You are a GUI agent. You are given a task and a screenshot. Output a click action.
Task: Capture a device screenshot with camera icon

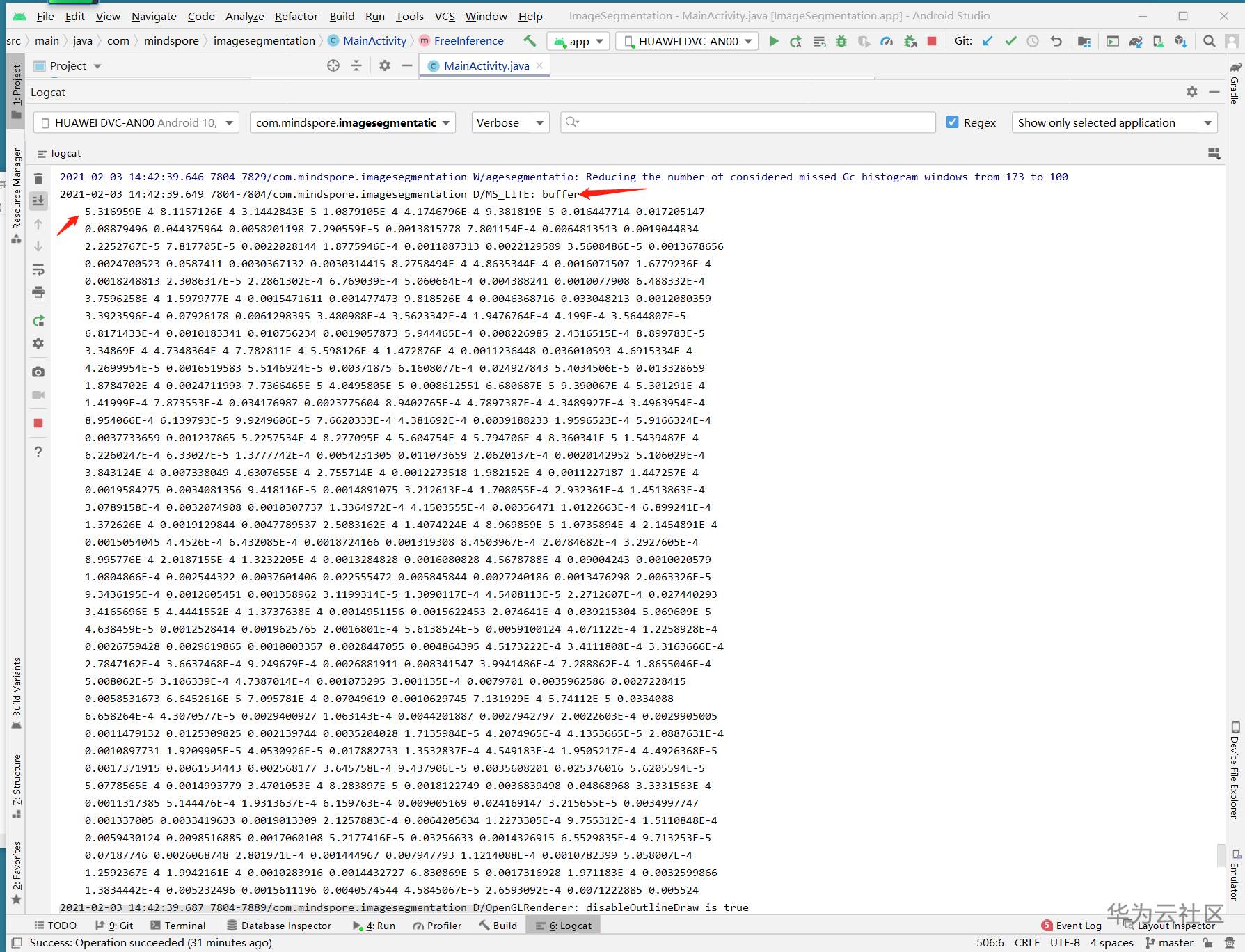38,372
